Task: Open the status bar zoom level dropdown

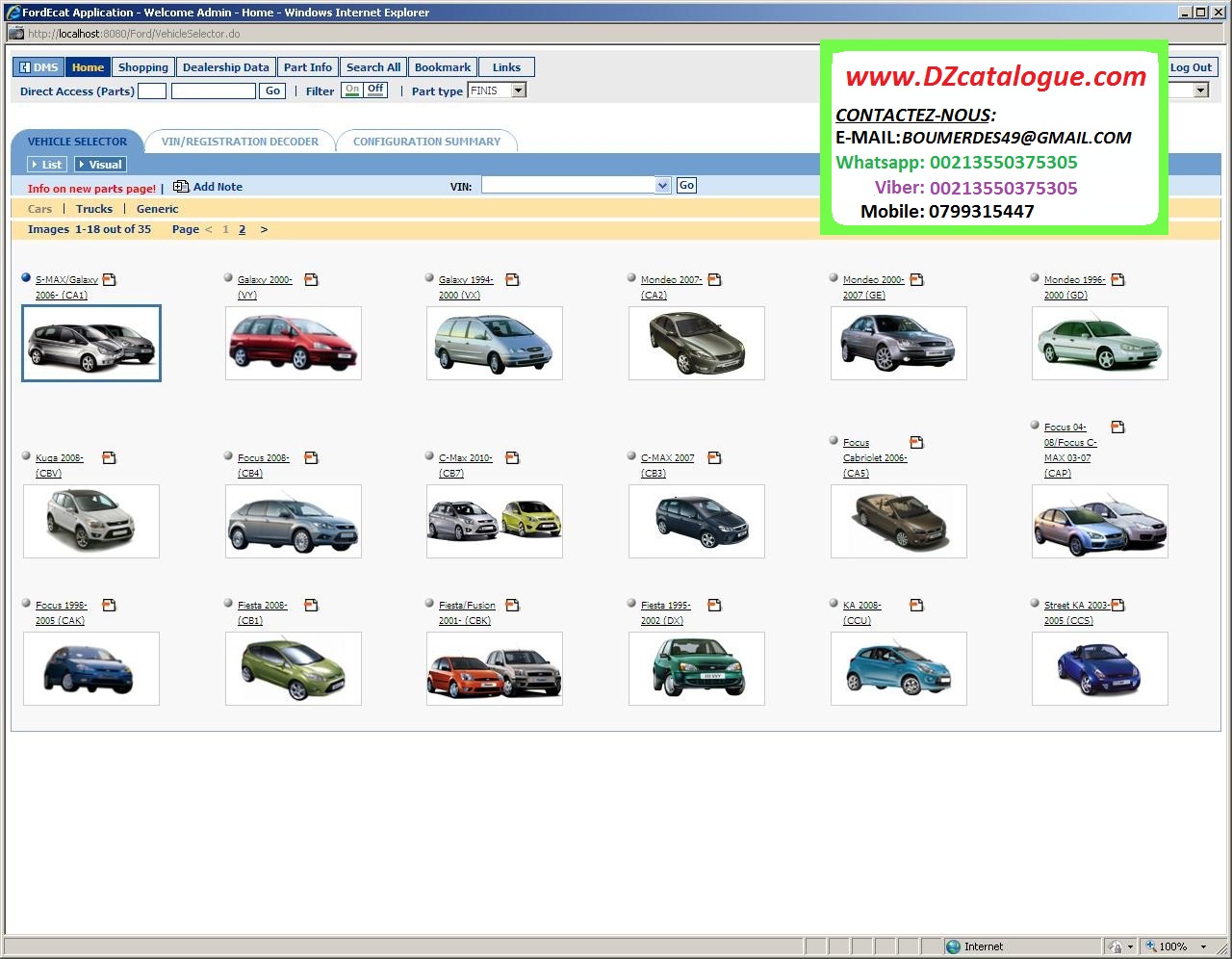Action: (x=1203, y=946)
